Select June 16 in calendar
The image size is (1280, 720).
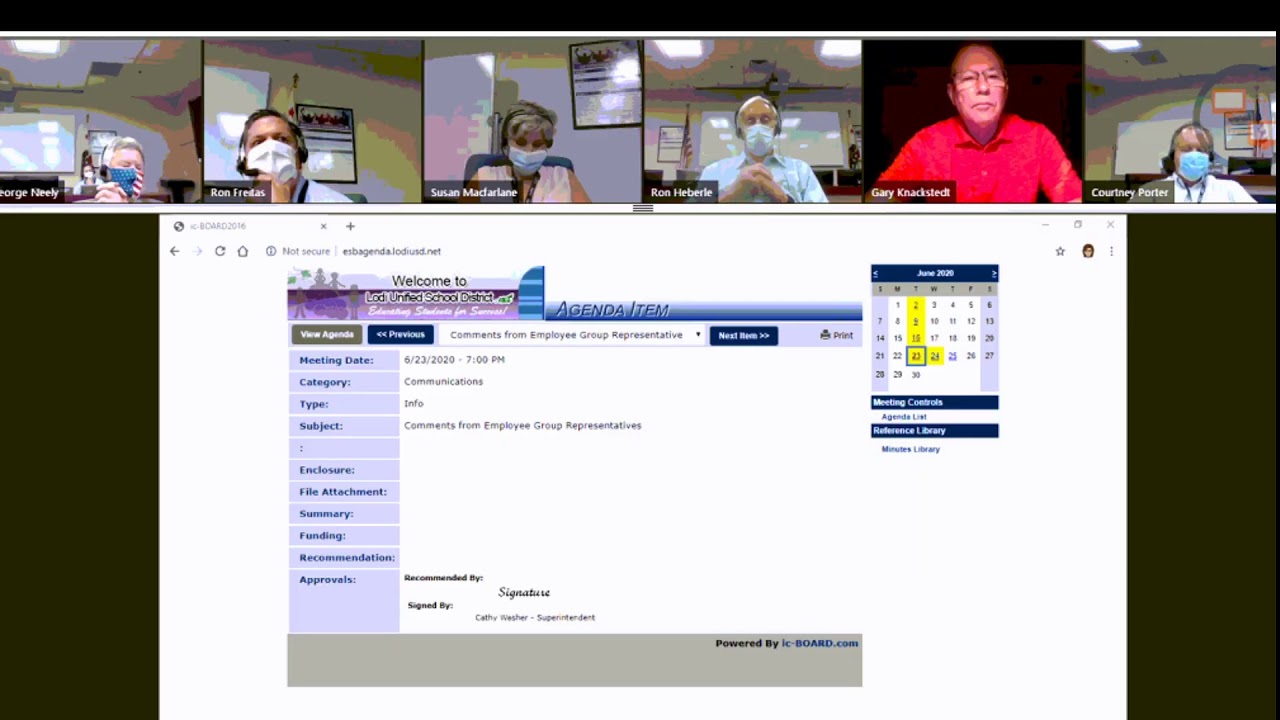915,338
